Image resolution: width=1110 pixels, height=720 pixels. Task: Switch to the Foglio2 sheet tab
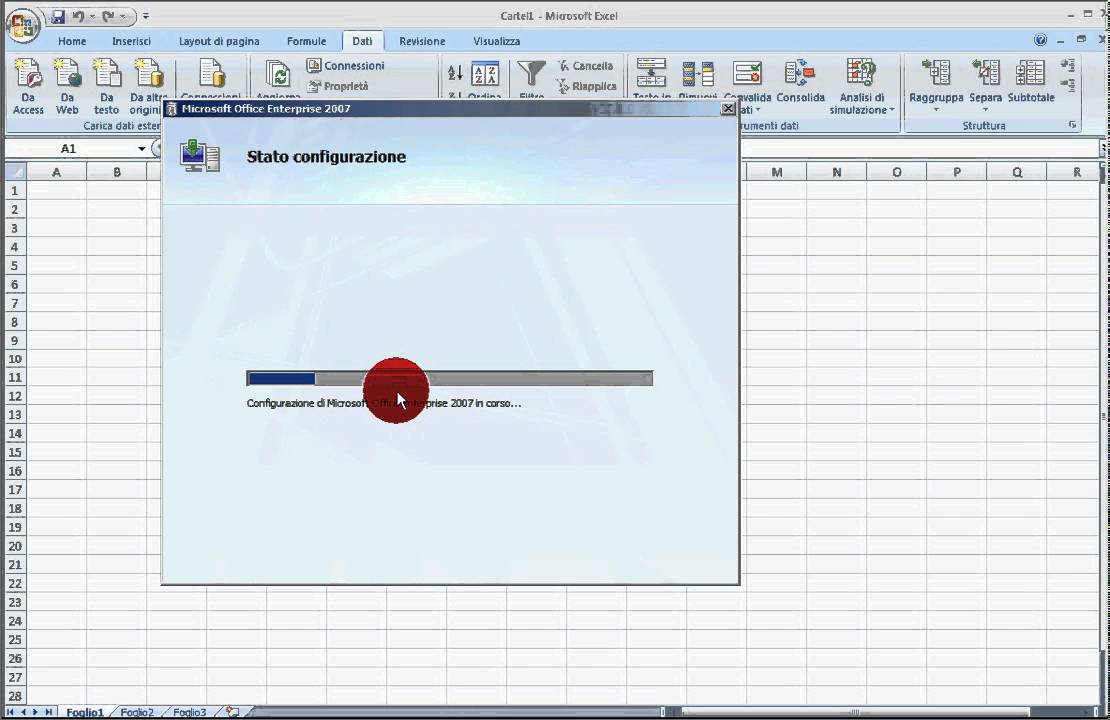pos(137,712)
